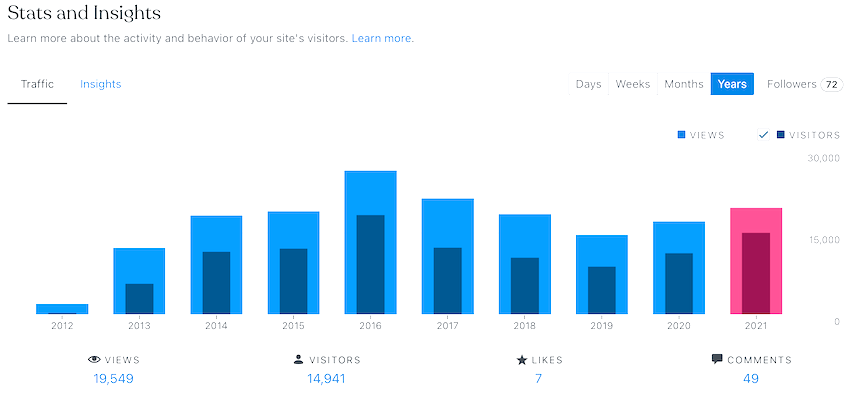Click the person icon beside Visitors

tap(298, 359)
